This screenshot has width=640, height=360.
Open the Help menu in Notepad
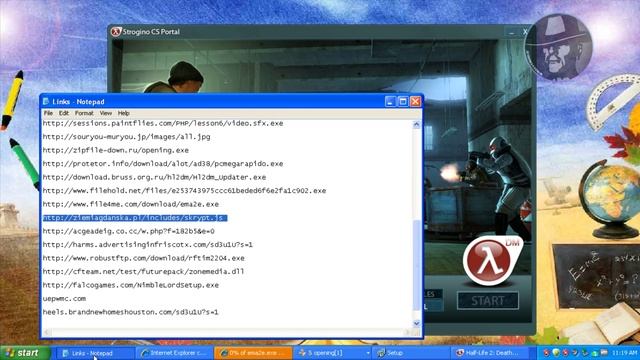click(x=124, y=113)
